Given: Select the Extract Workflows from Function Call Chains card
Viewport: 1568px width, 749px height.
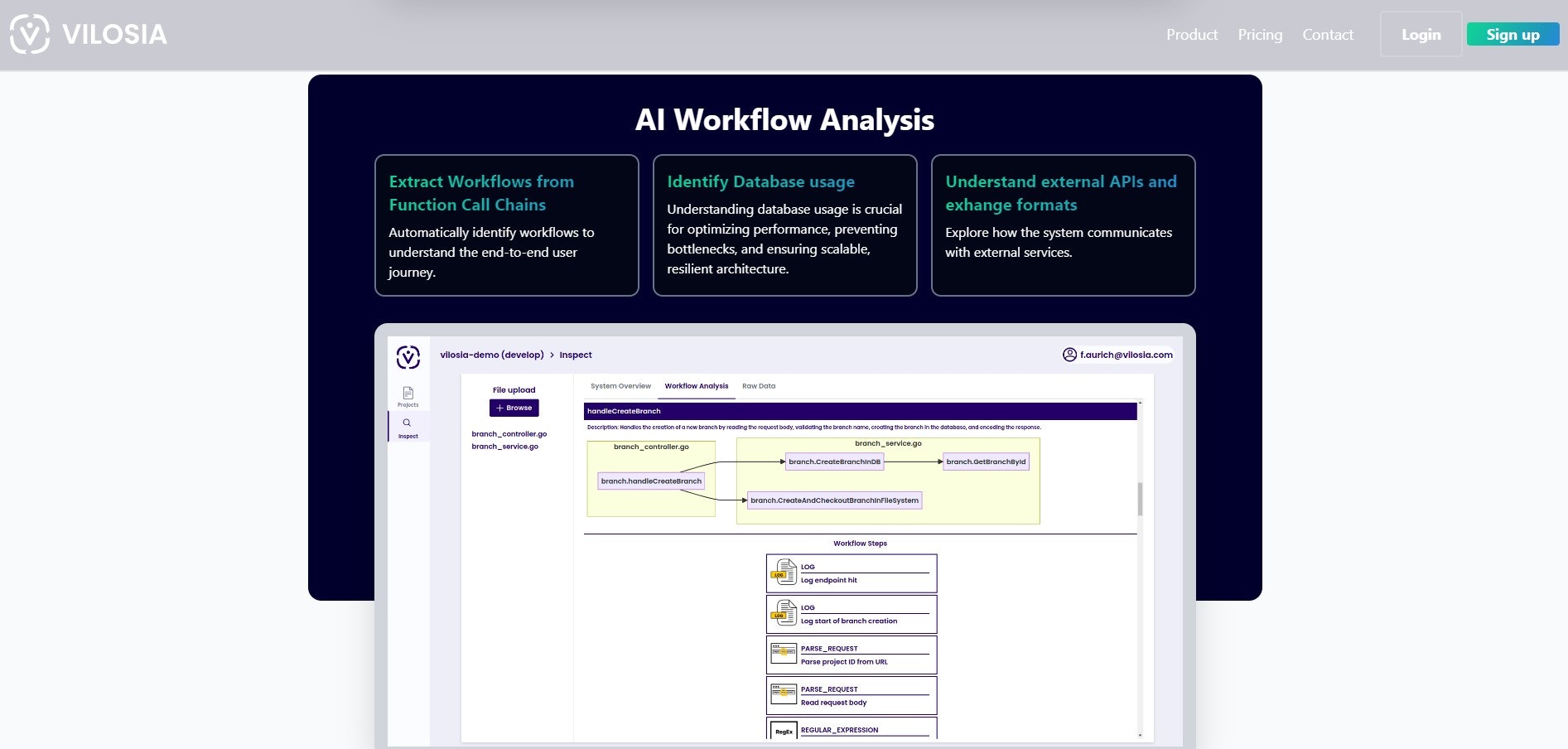Looking at the screenshot, I should (x=507, y=225).
